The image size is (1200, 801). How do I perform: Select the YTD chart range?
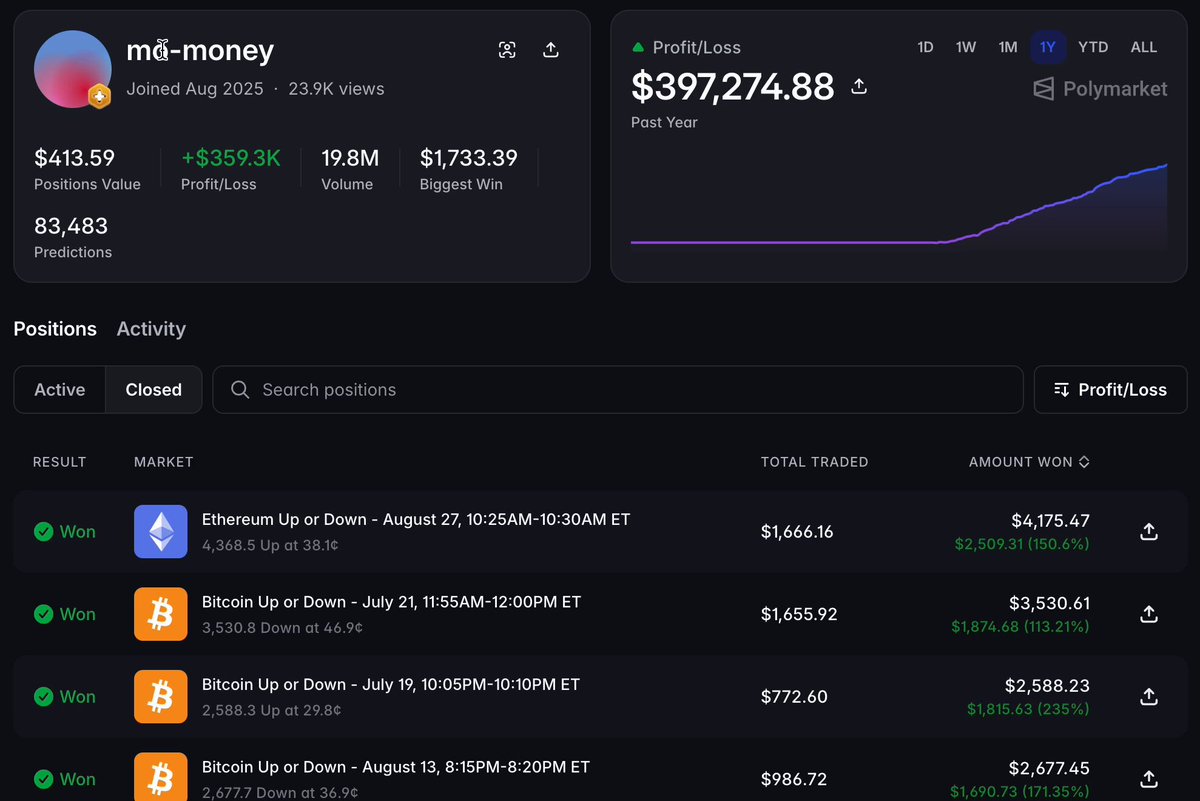coord(1093,47)
